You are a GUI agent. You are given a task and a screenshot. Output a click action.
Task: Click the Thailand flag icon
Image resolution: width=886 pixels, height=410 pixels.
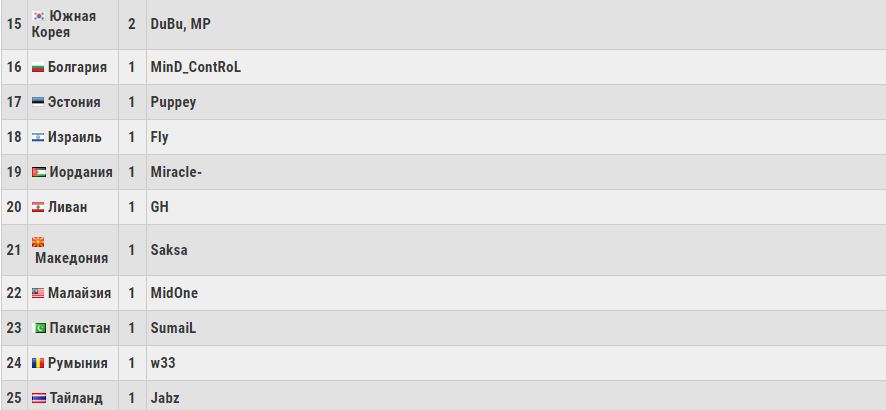[38, 399]
